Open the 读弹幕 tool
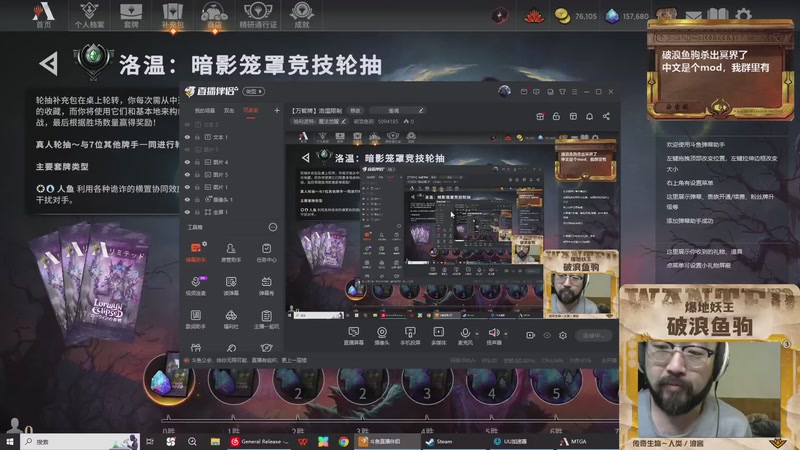This screenshot has width=800, height=450. click(x=231, y=286)
